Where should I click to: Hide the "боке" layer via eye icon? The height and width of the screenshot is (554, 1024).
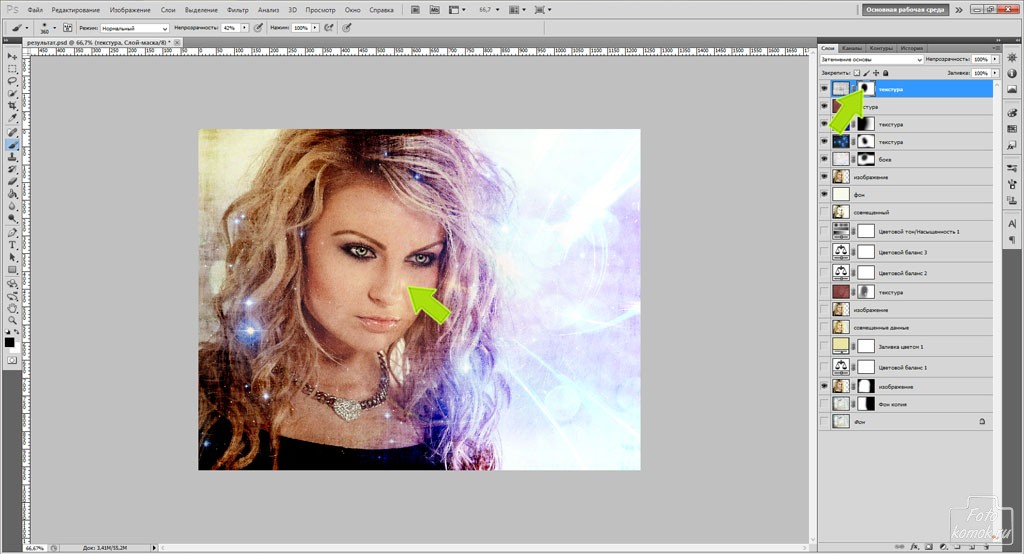click(824, 159)
